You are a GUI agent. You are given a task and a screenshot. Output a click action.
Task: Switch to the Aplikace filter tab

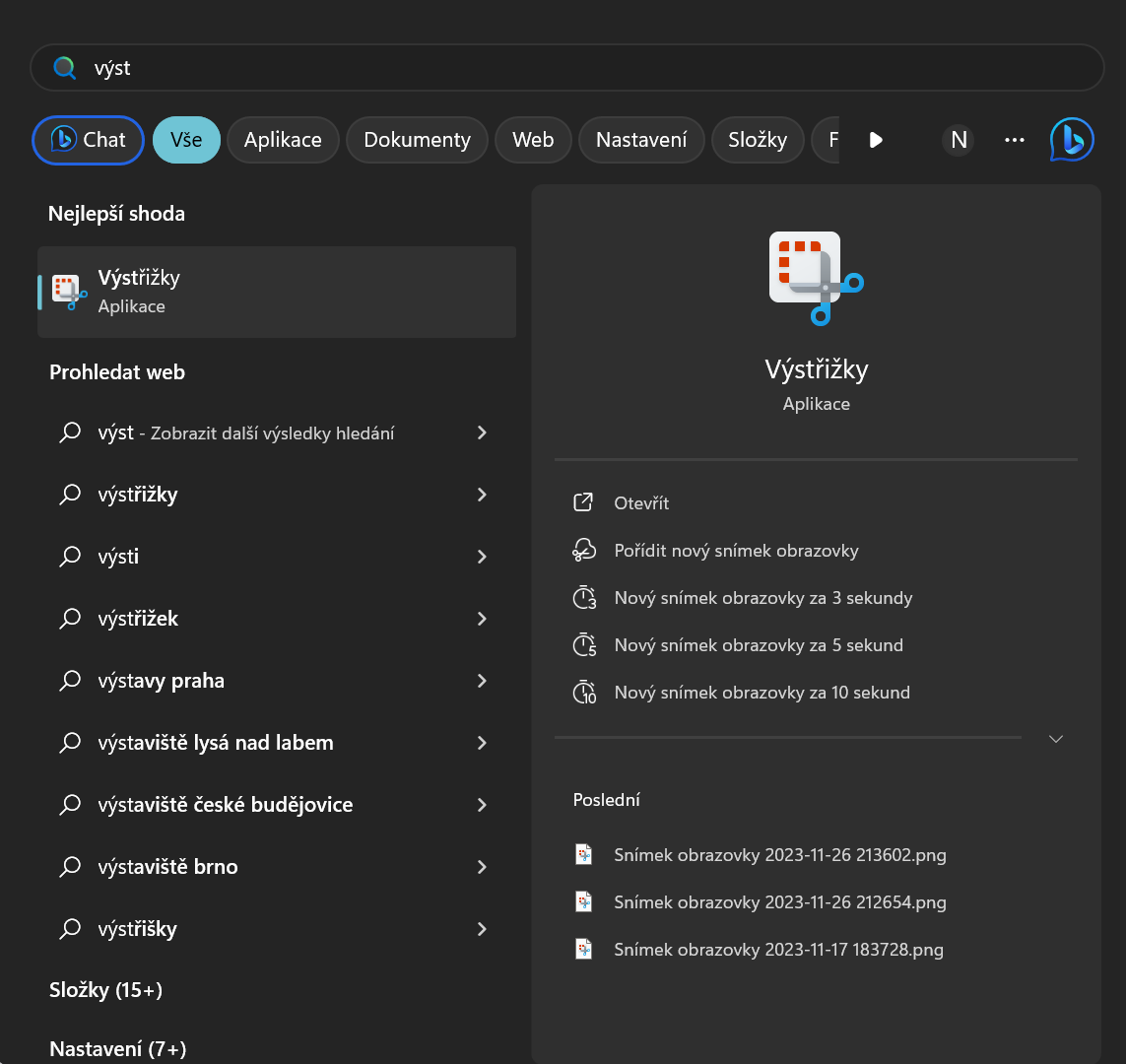pos(283,140)
